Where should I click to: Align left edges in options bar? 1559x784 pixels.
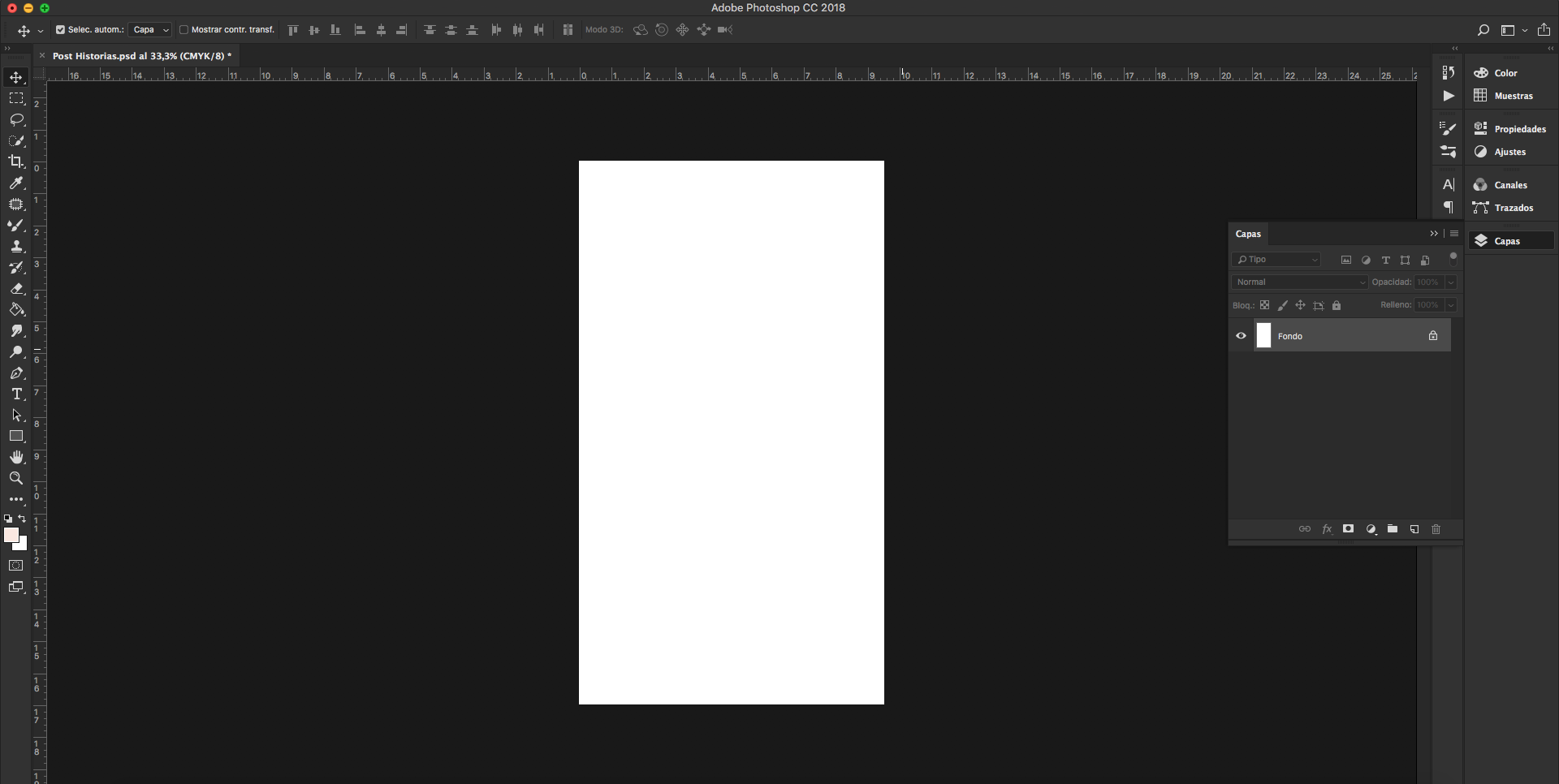pos(360,30)
